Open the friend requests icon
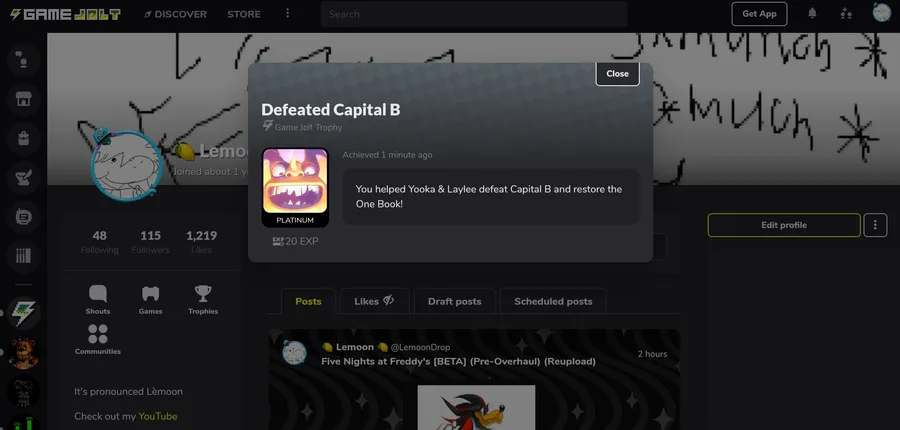The width and height of the screenshot is (900, 430). pyautogui.click(x=846, y=13)
